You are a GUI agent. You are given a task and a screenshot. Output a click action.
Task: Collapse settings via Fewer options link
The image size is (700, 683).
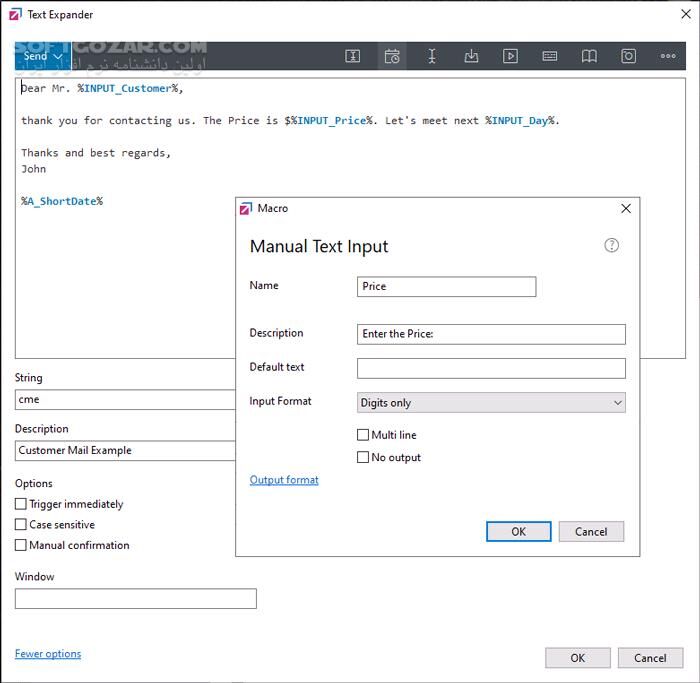click(x=48, y=654)
